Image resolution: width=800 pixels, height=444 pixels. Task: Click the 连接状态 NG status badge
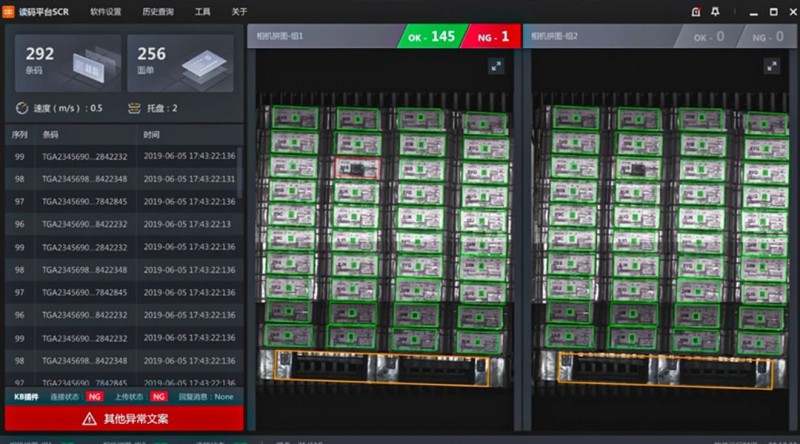pos(94,397)
